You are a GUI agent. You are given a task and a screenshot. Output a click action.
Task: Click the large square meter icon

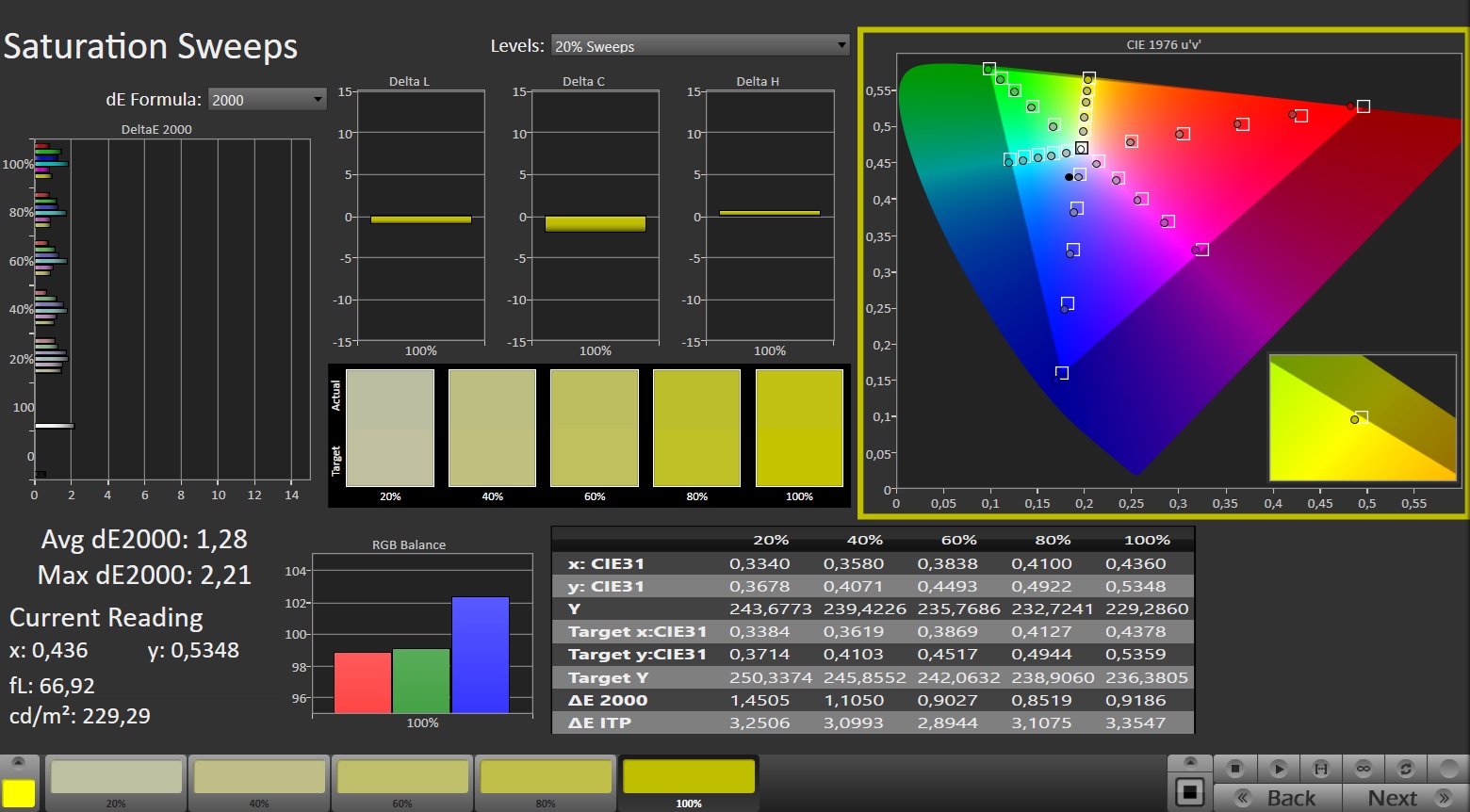click(x=1190, y=793)
